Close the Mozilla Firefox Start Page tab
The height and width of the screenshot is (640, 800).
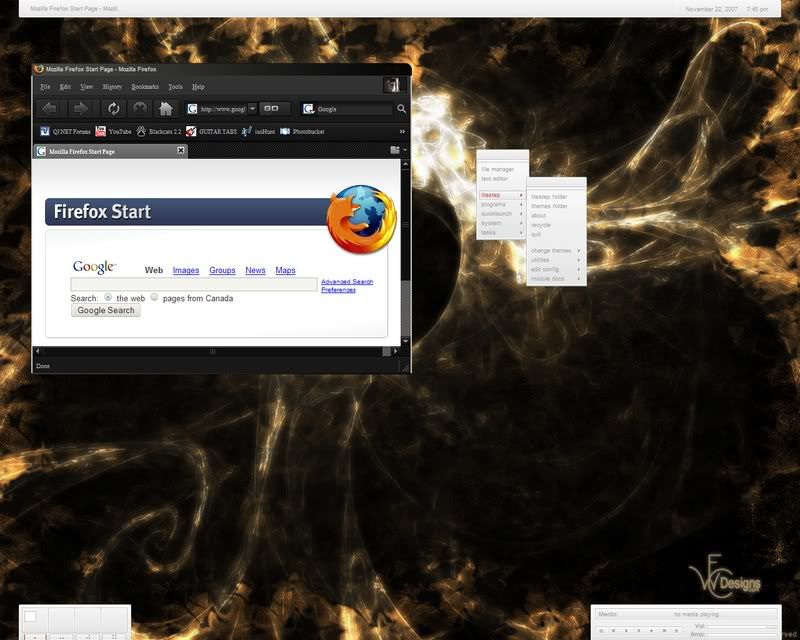[x=181, y=150]
